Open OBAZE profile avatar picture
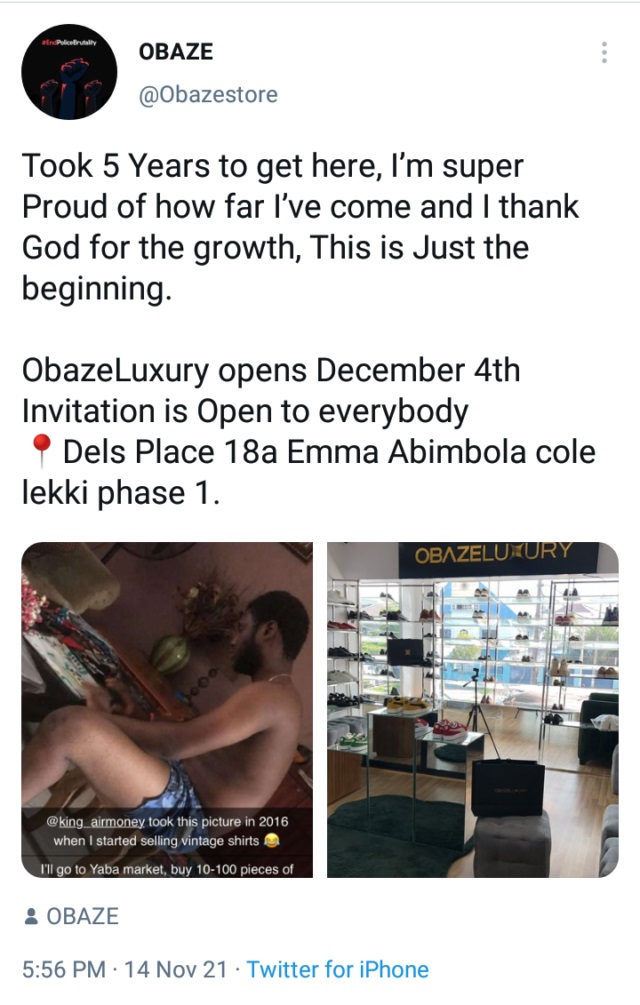This screenshot has height=1005, width=640. pos(69,72)
